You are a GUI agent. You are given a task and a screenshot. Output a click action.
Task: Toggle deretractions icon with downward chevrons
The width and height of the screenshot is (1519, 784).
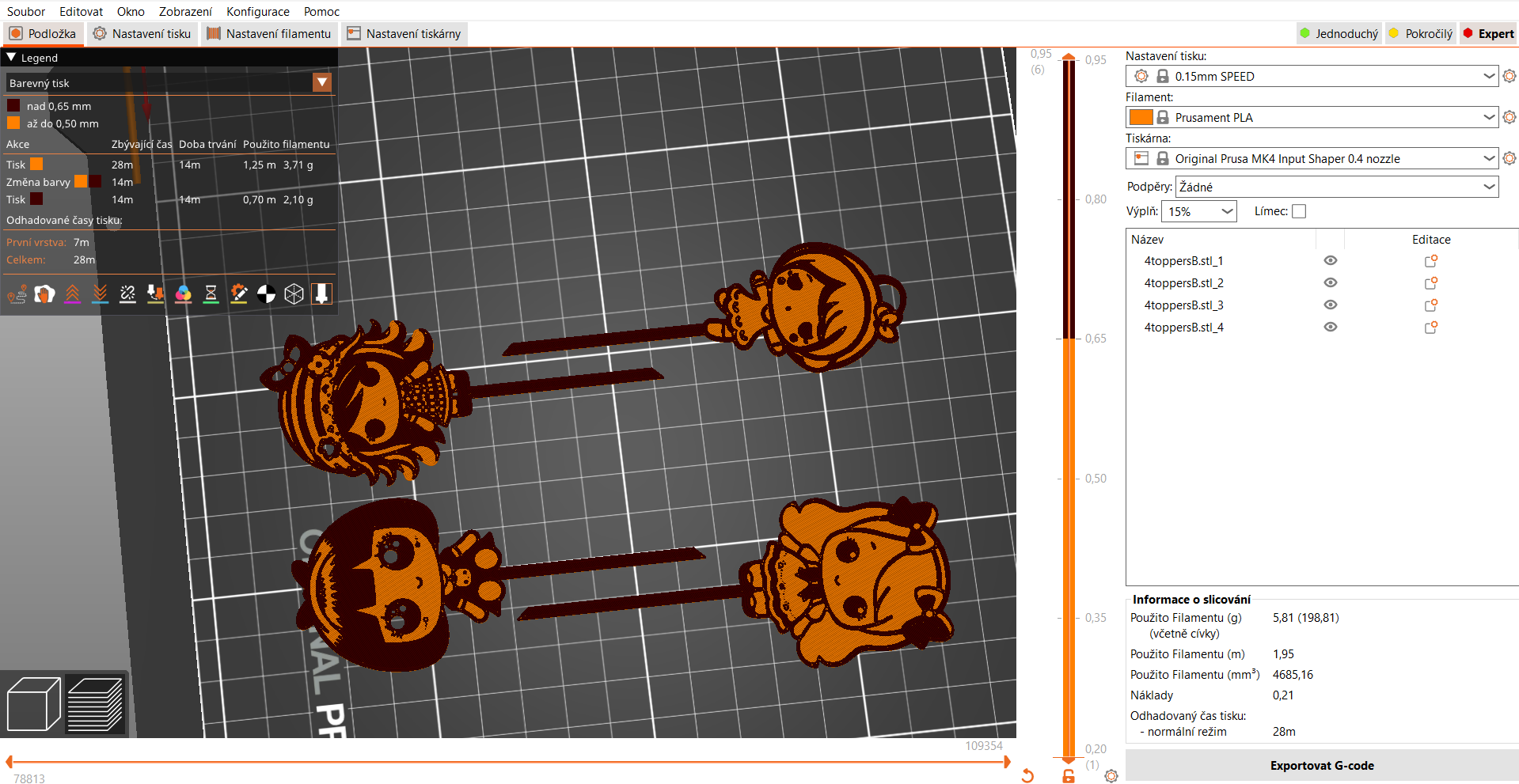100,294
